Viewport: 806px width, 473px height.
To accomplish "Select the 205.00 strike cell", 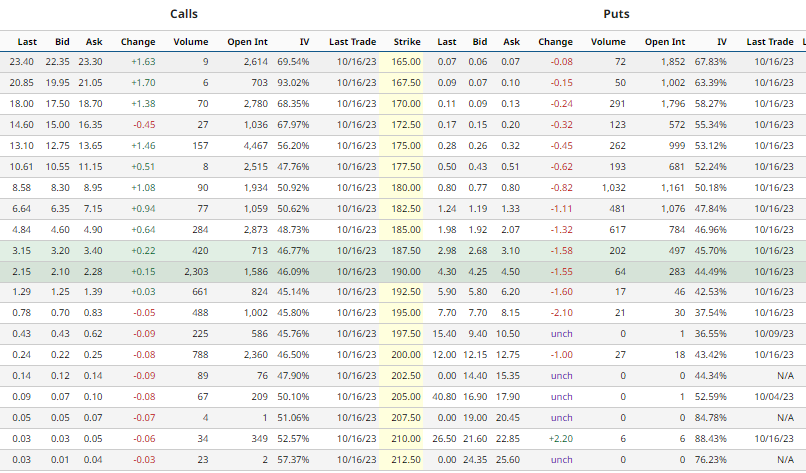I will [401, 397].
